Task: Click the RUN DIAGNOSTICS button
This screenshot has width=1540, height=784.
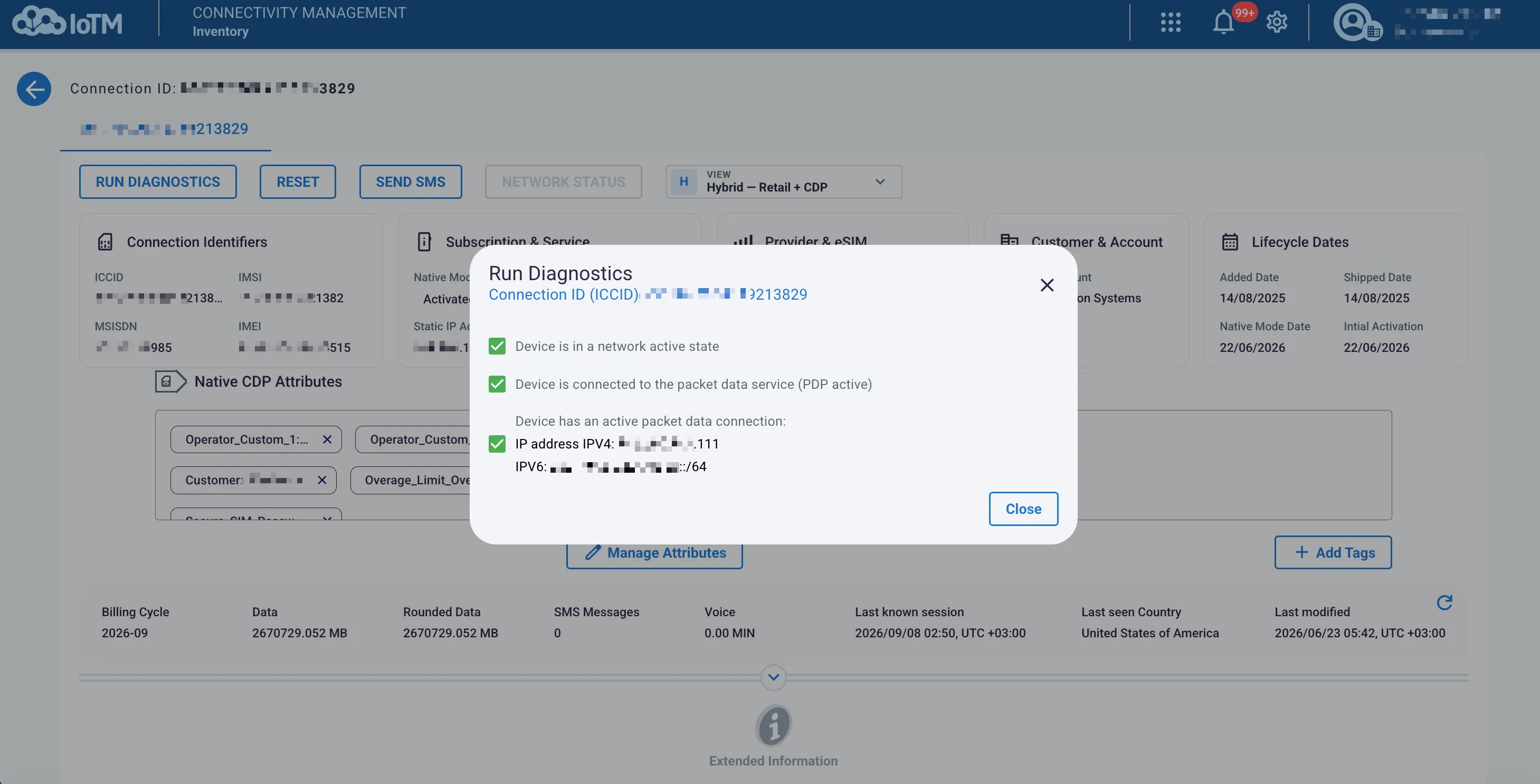Action: 158,181
